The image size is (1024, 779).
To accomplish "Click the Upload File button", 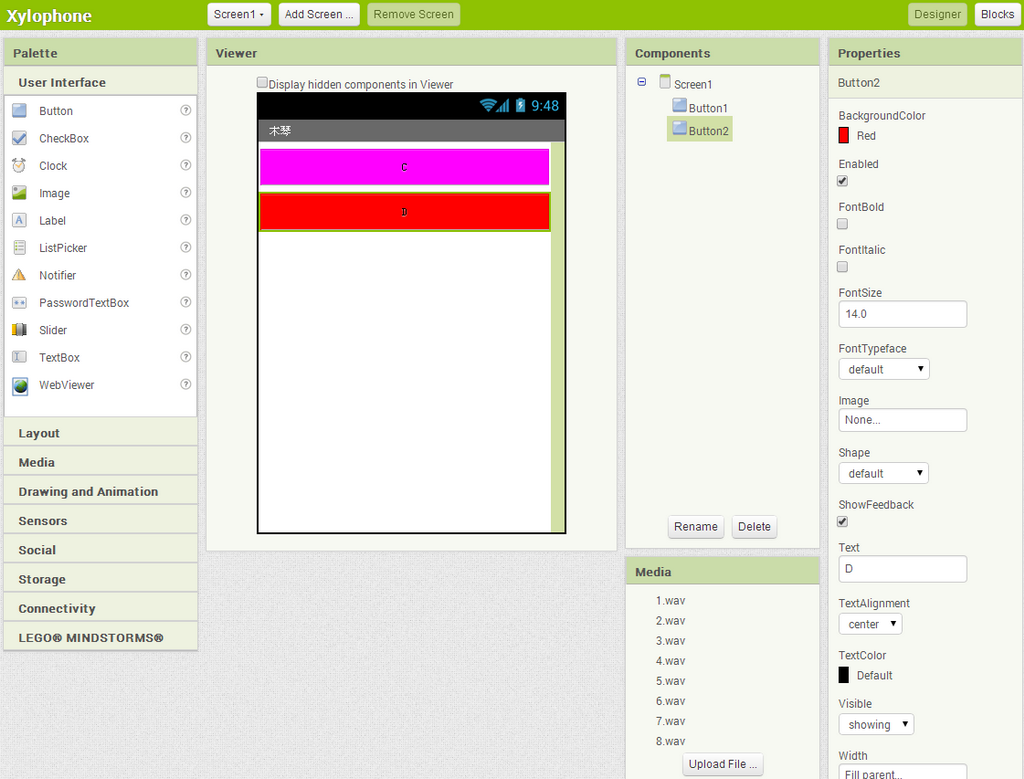I will [x=723, y=764].
